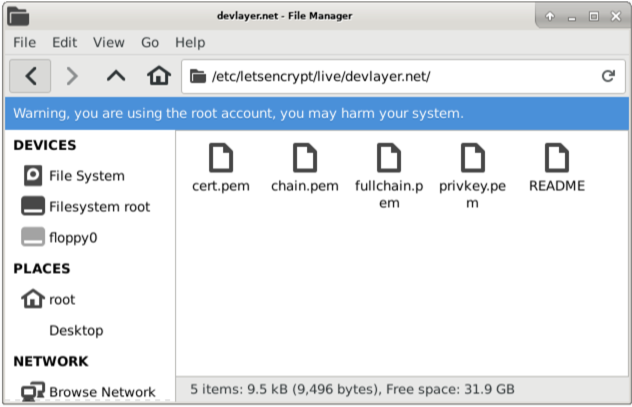
Task: Select the fullchain.pem file
Action: coord(389,176)
